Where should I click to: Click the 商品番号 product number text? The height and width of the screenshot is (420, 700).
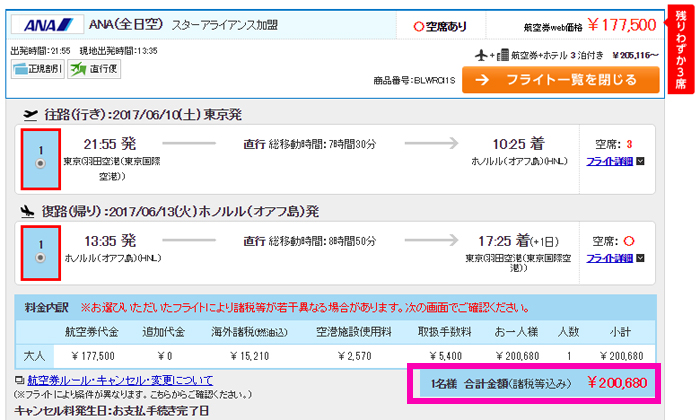pos(414,80)
